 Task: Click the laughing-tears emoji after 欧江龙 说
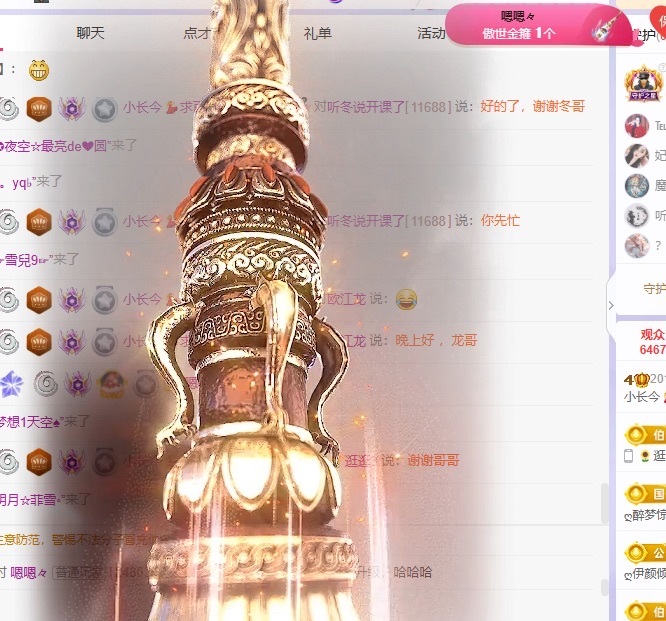coord(406,299)
